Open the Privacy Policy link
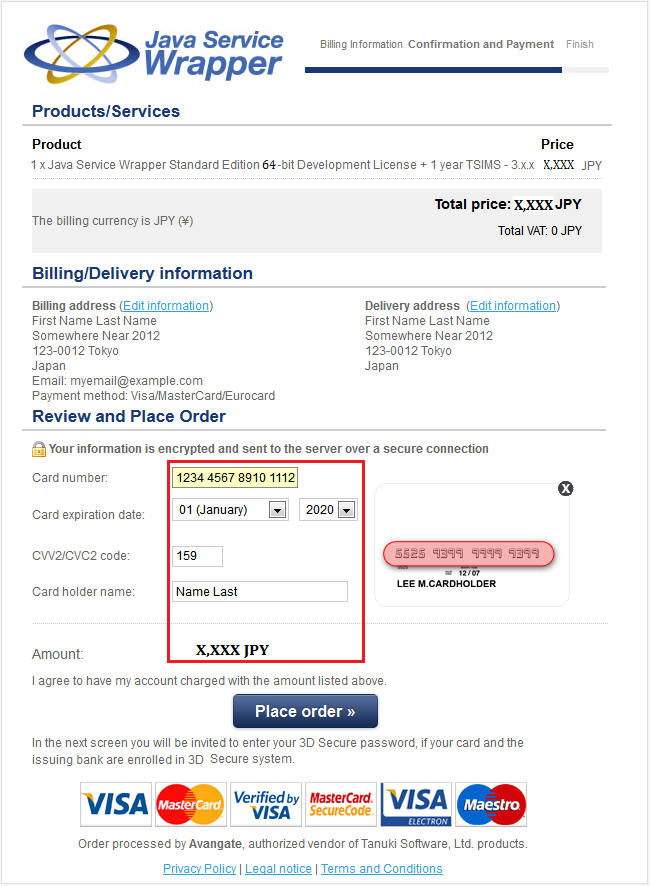Viewport: 650px width, 886px height. pyautogui.click(x=200, y=868)
